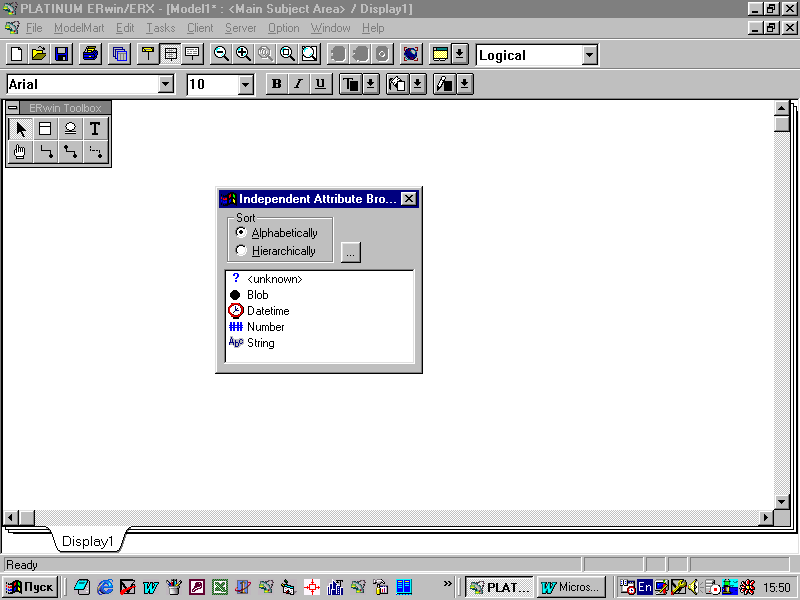The height and width of the screenshot is (600, 800).
Task: Select the non-identifying dashed relationship tool
Action: pyautogui.click(x=95, y=152)
